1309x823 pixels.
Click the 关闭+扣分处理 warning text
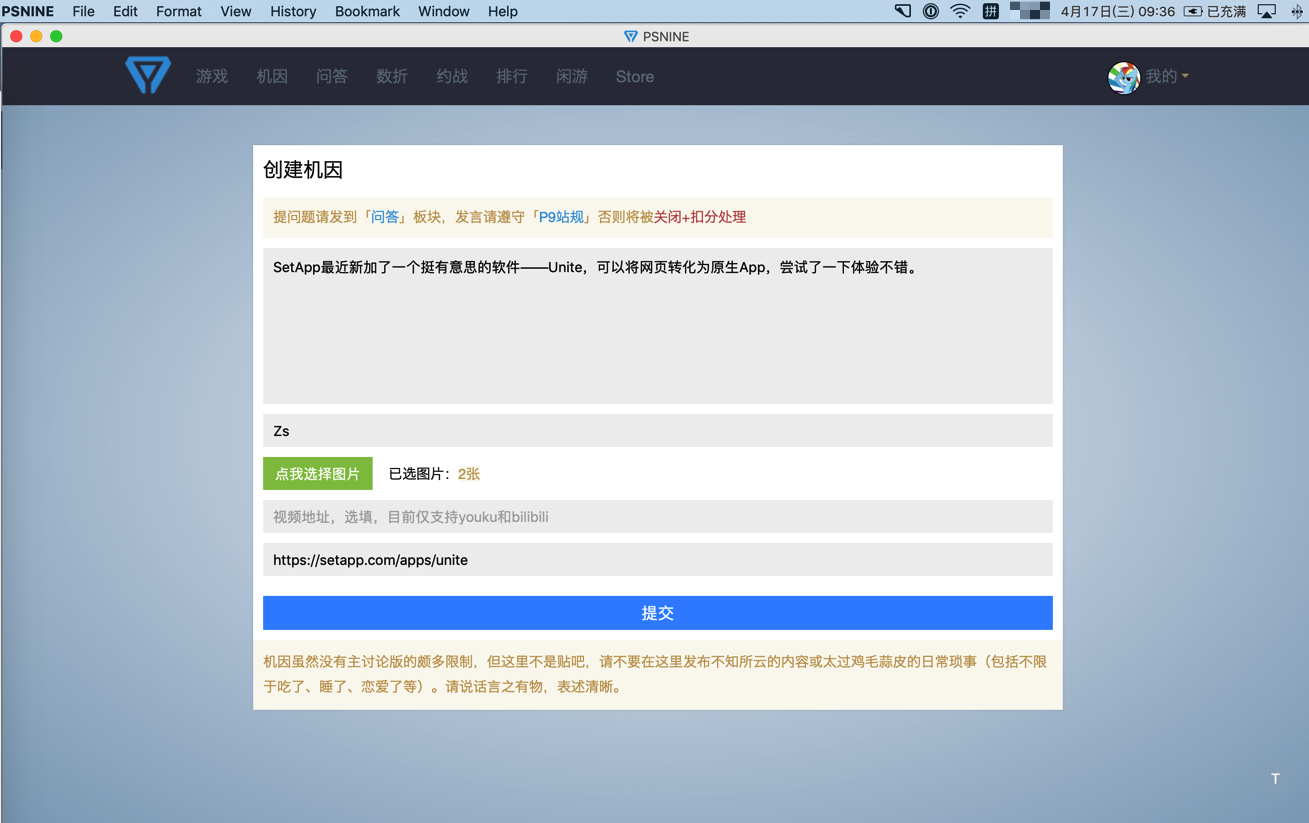700,217
